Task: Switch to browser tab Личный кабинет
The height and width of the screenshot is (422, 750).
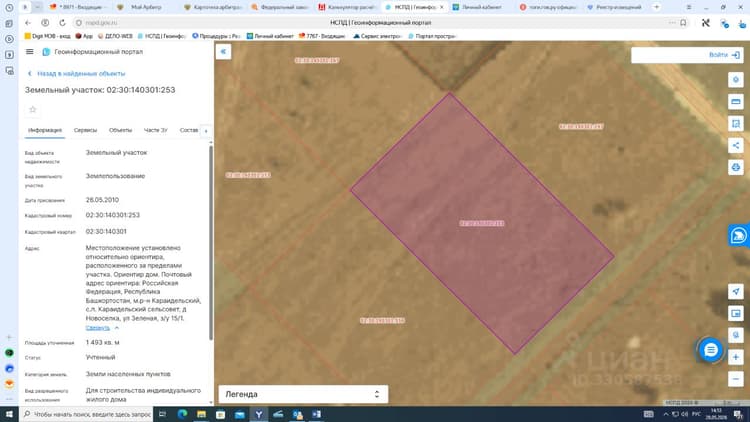Action: pos(484,7)
